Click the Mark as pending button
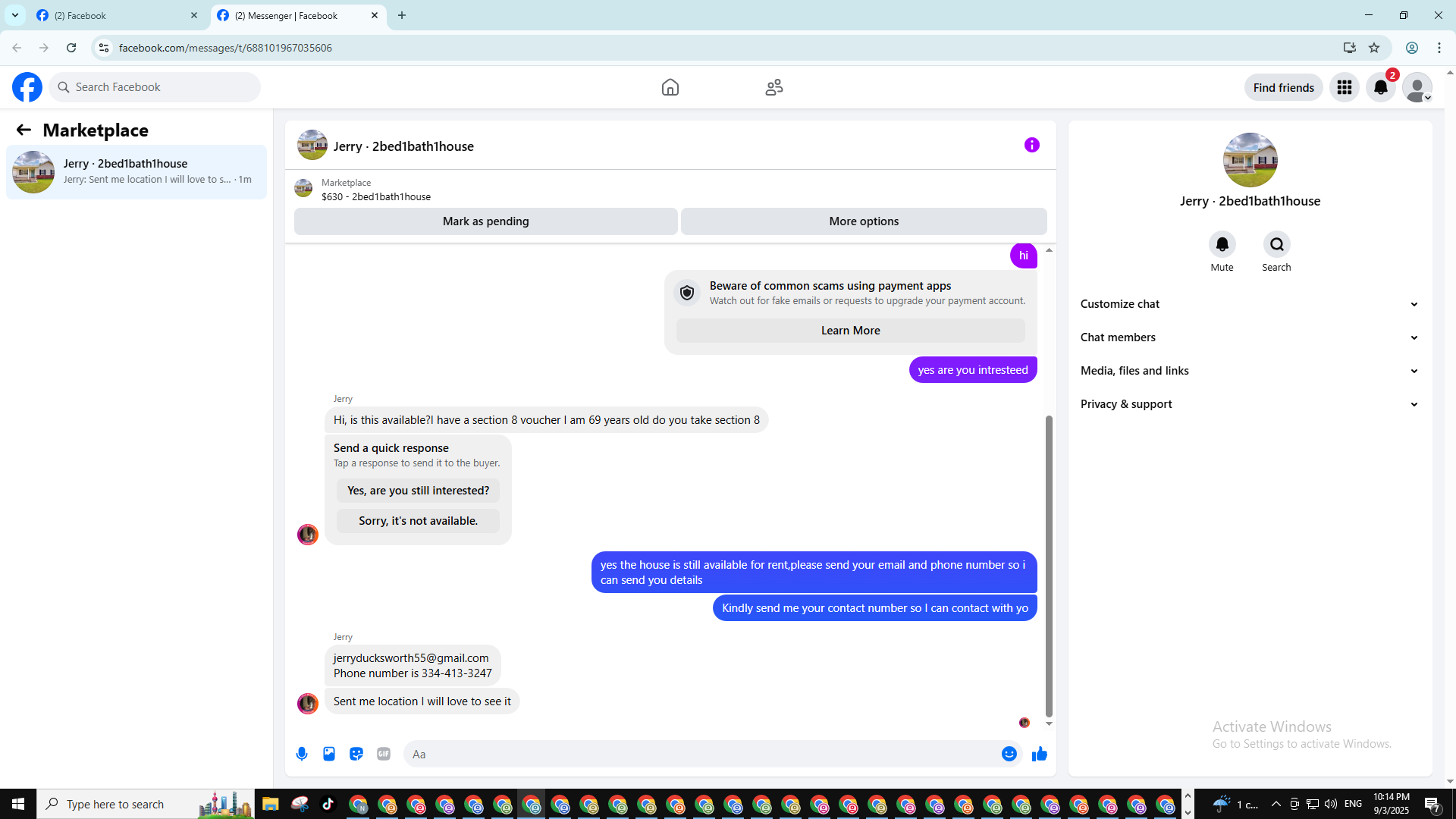This screenshot has width=1456, height=819. (x=486, y=221)
